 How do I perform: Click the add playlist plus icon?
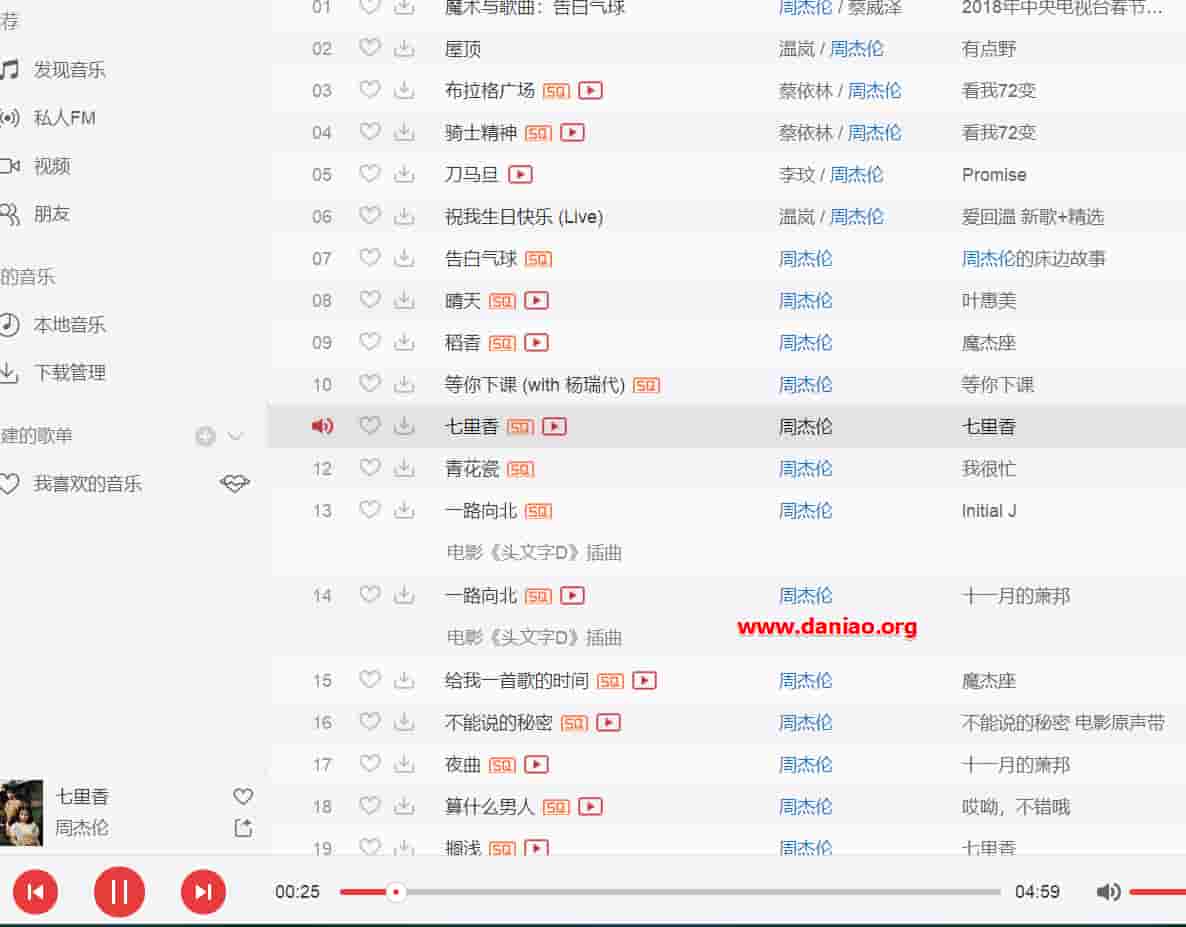pos(205,436)
